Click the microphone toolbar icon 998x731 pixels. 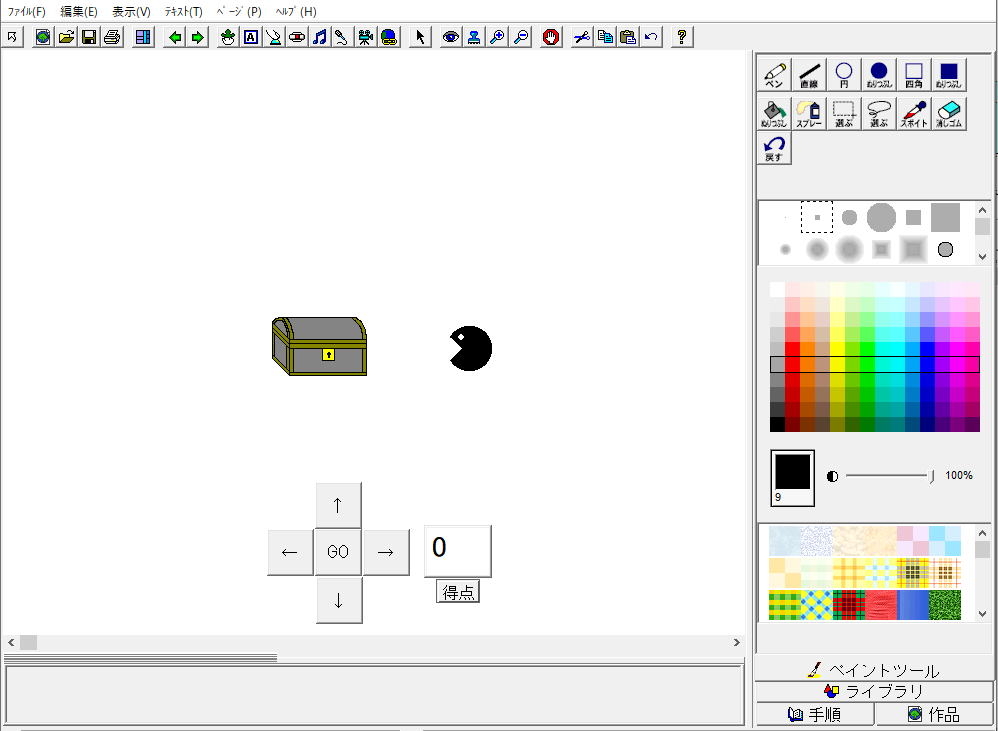[x=342, y=37]
